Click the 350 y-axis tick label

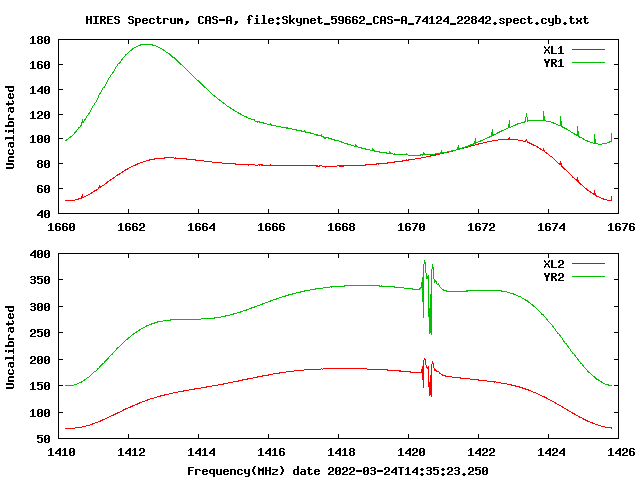coord(40,280)
